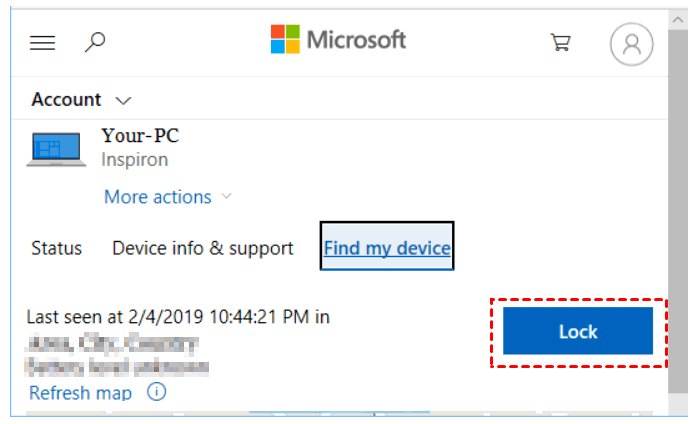
Task: Click the blue laptop device icon
Action: [56, 149]
